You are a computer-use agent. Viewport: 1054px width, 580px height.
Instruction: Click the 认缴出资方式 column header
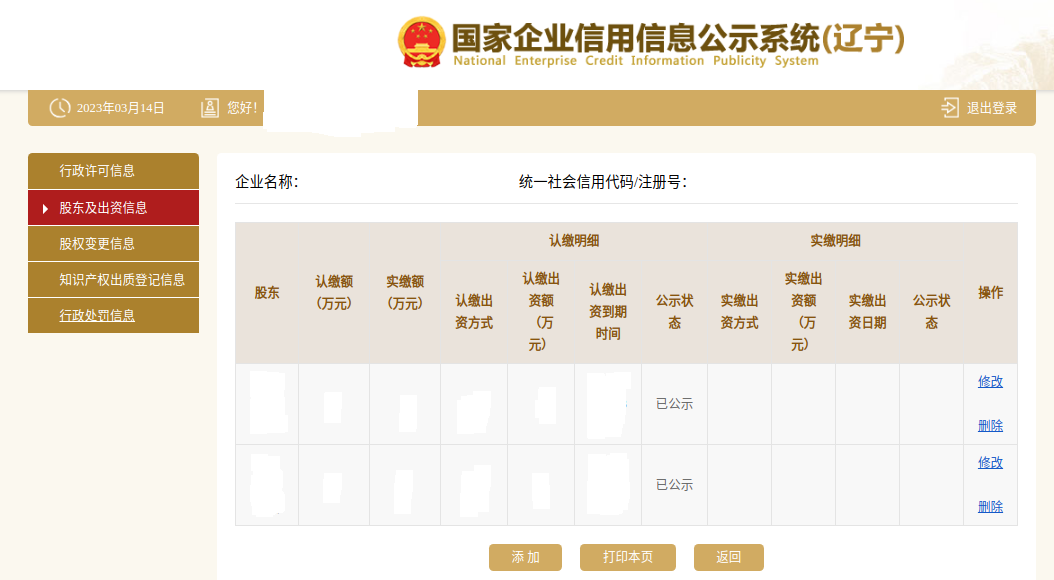tap(474, 312)
